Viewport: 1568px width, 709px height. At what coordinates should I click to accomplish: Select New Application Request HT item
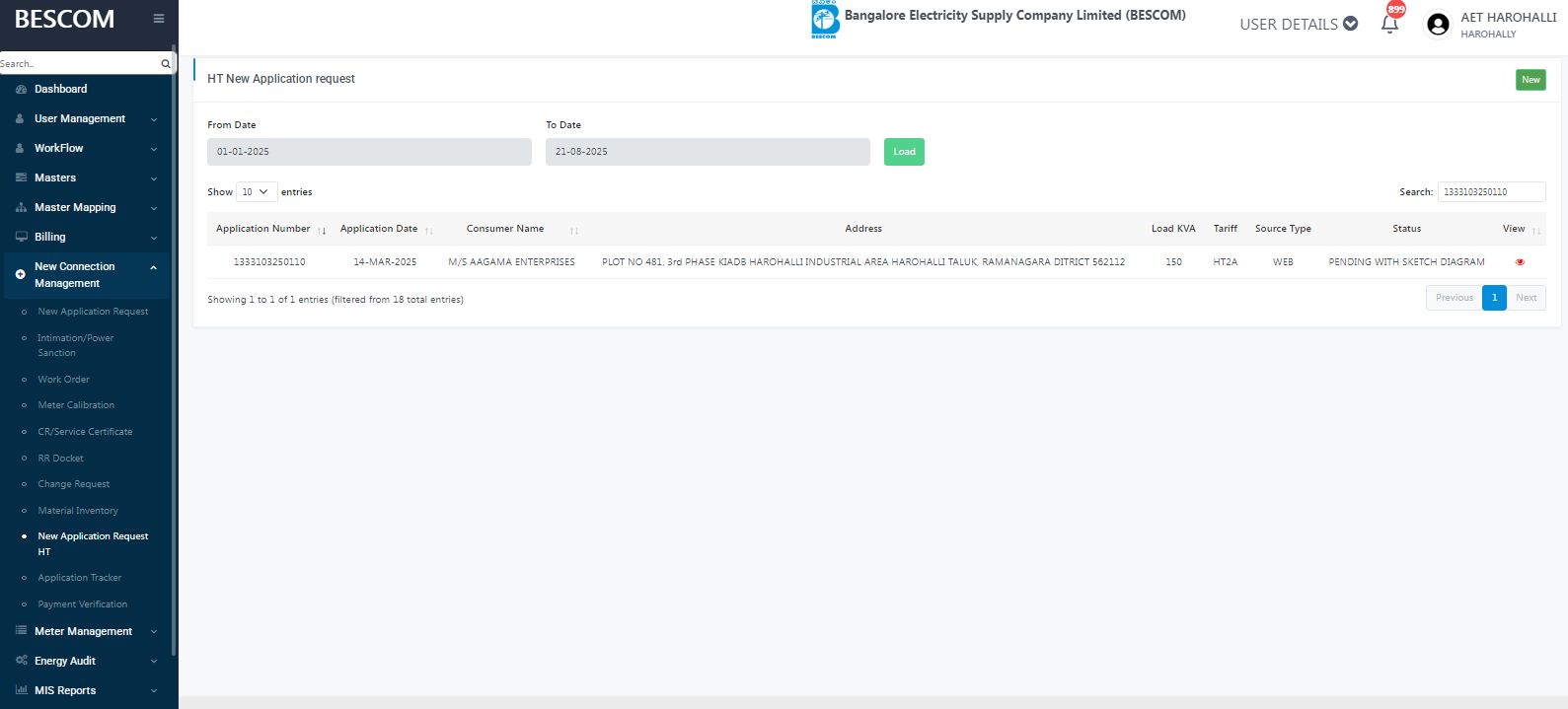(x=93, y=544)
